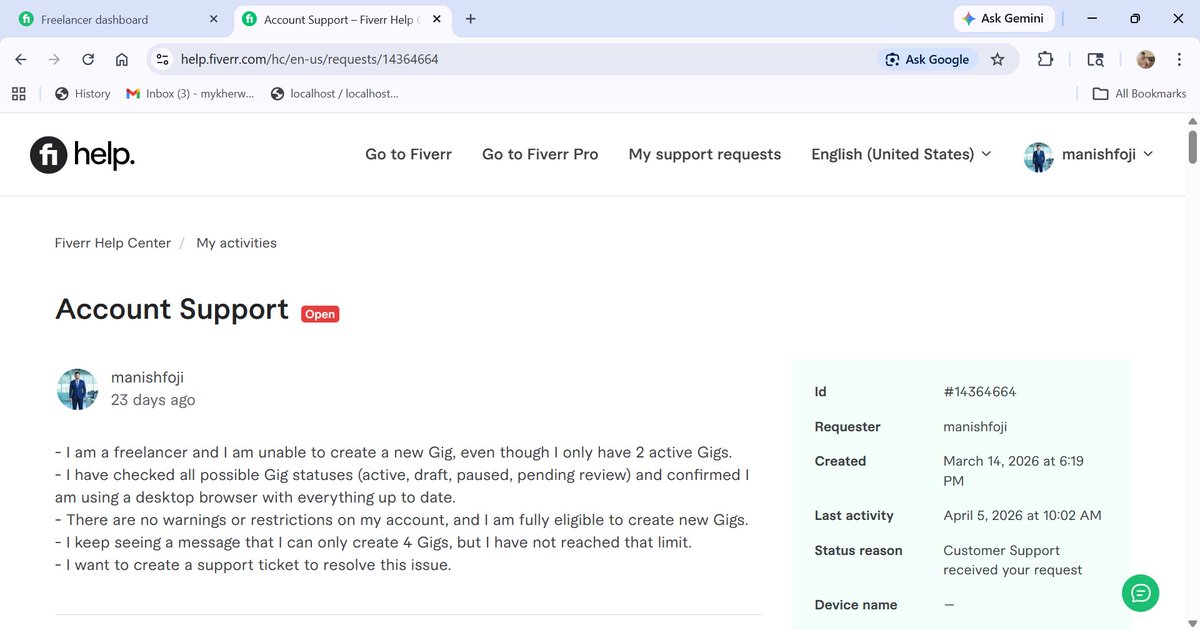Click the Open status badge
Screen dimensions: 1200x630
point(320,314)
